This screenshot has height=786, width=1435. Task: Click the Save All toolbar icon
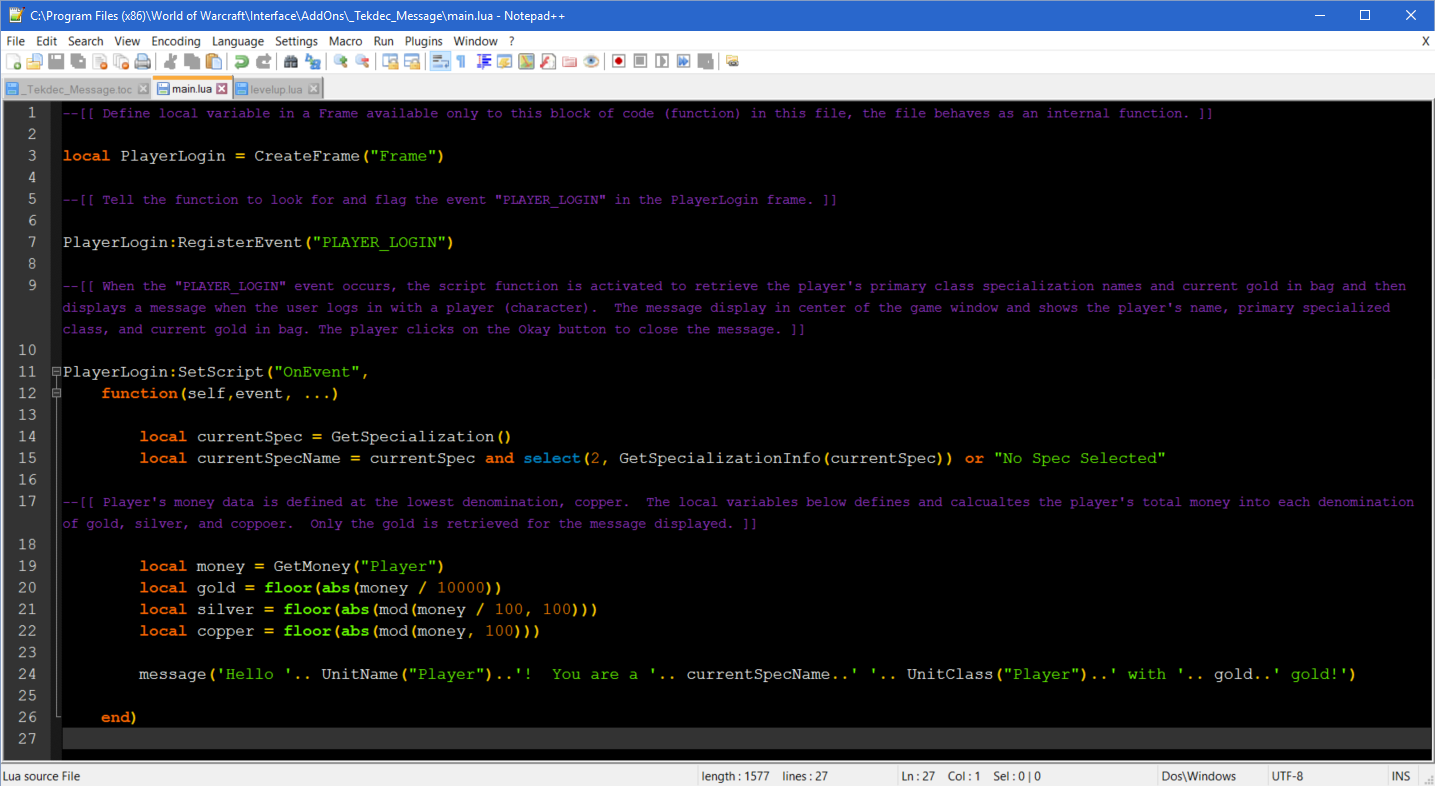(78, 61)
